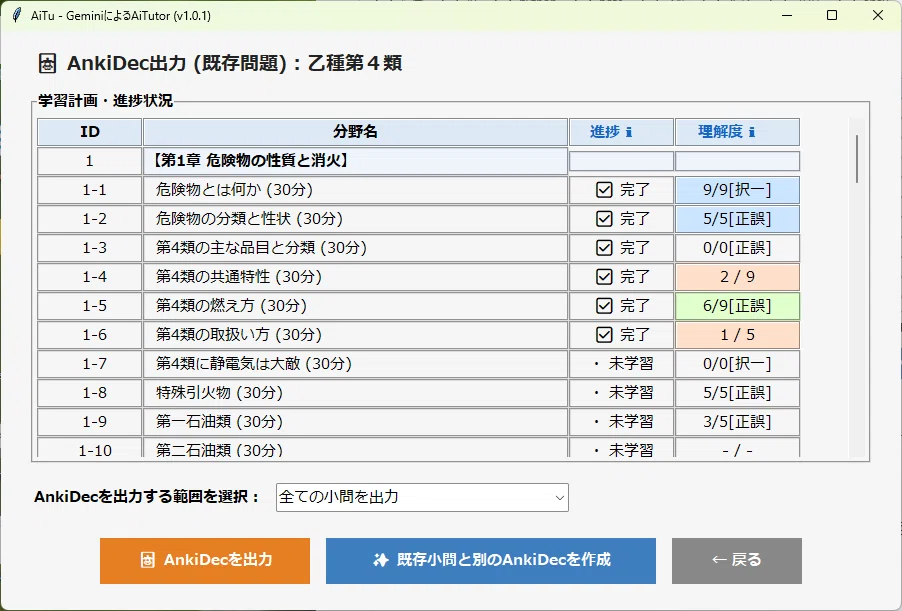This screenshot has height=611, width=902.
Task: Click ID cell 1-5
Action: coord(90,306)
